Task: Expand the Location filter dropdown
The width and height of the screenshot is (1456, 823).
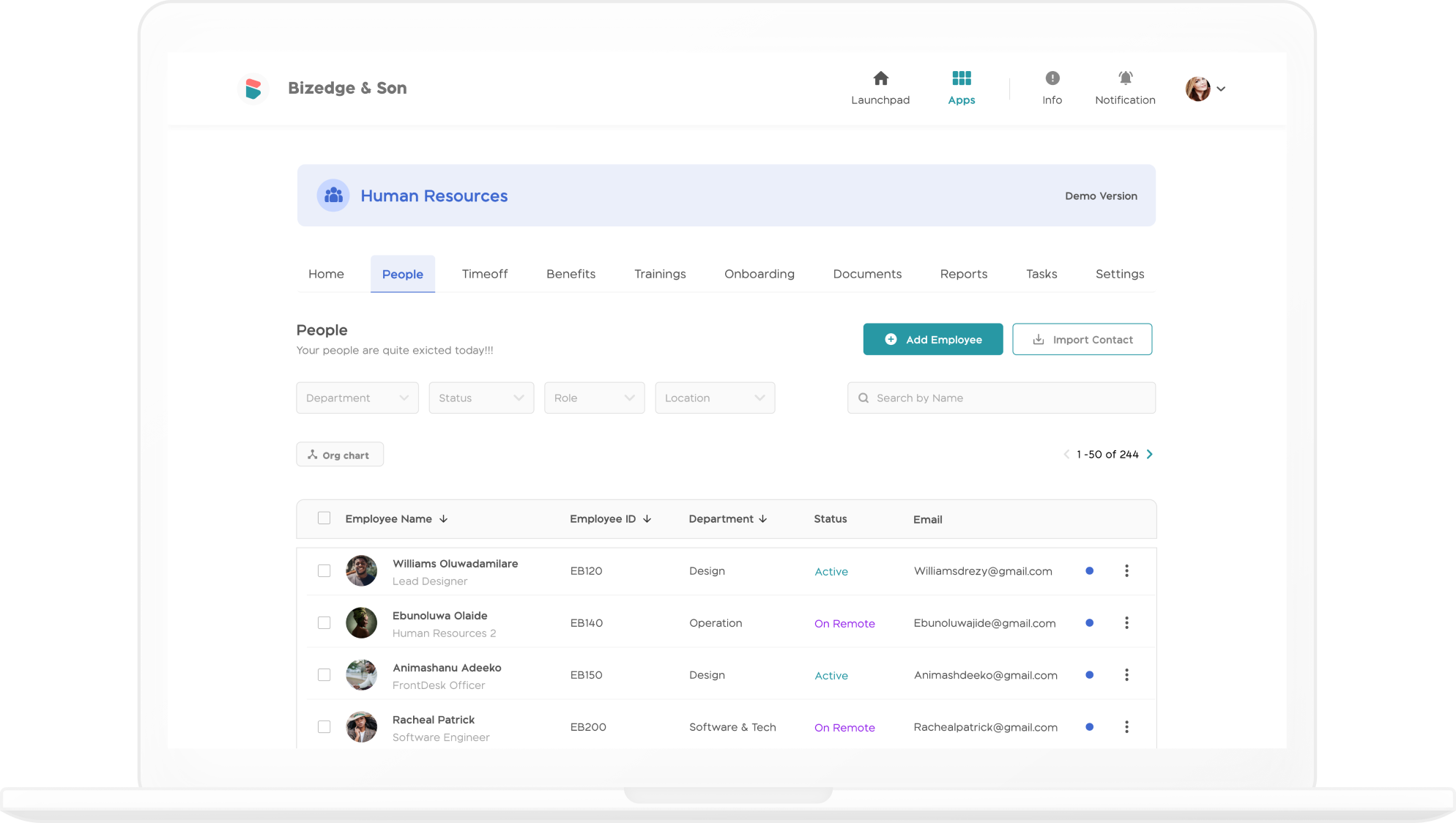Action: click(715, 398)
